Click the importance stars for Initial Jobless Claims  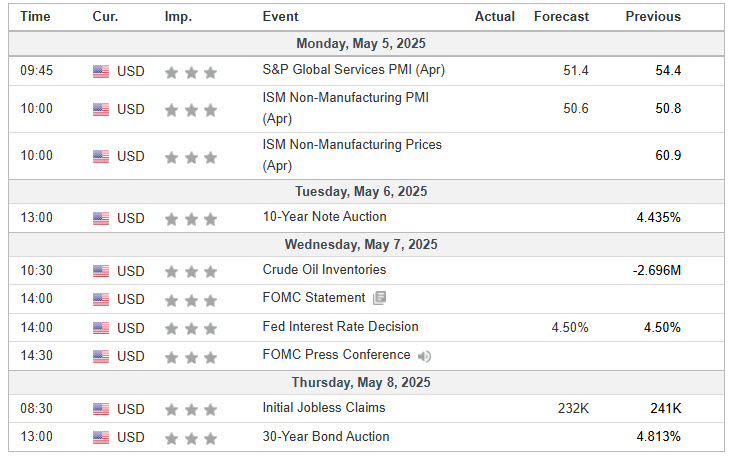(191, 410)
